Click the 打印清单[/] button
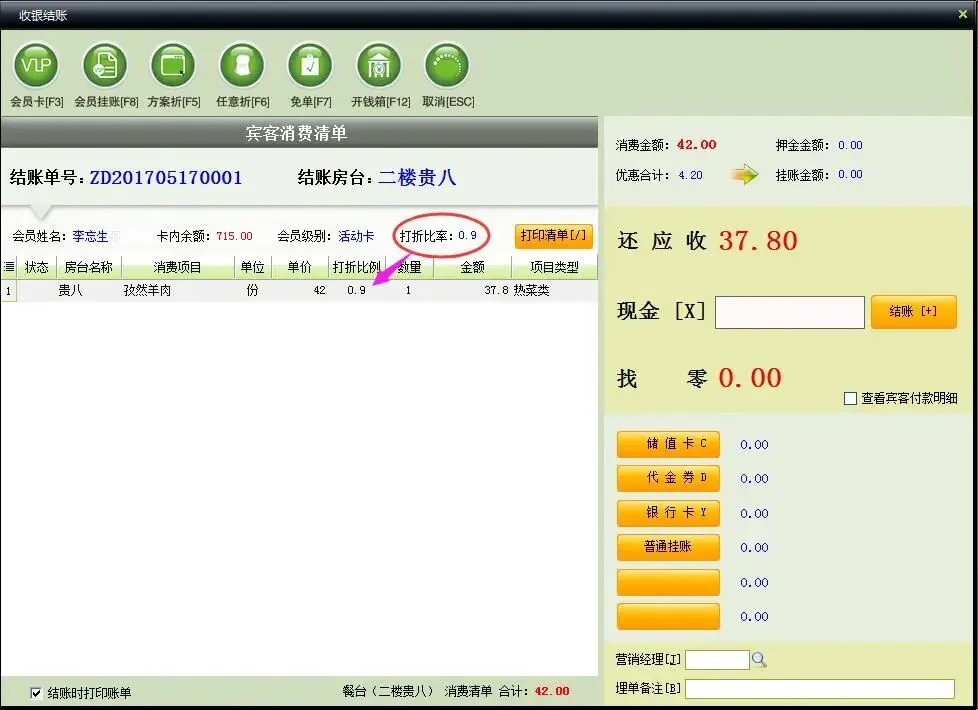 [553, 236]
